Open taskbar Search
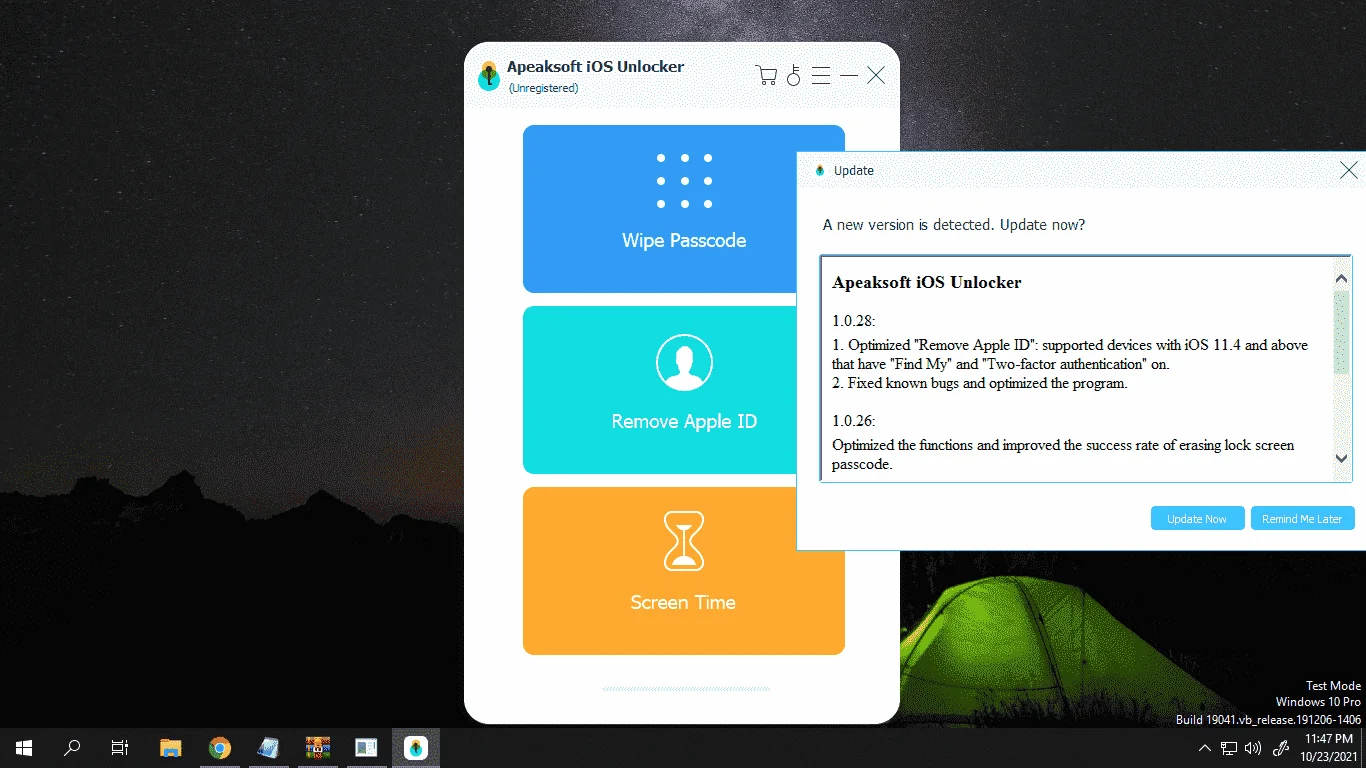 click(72, 748)
